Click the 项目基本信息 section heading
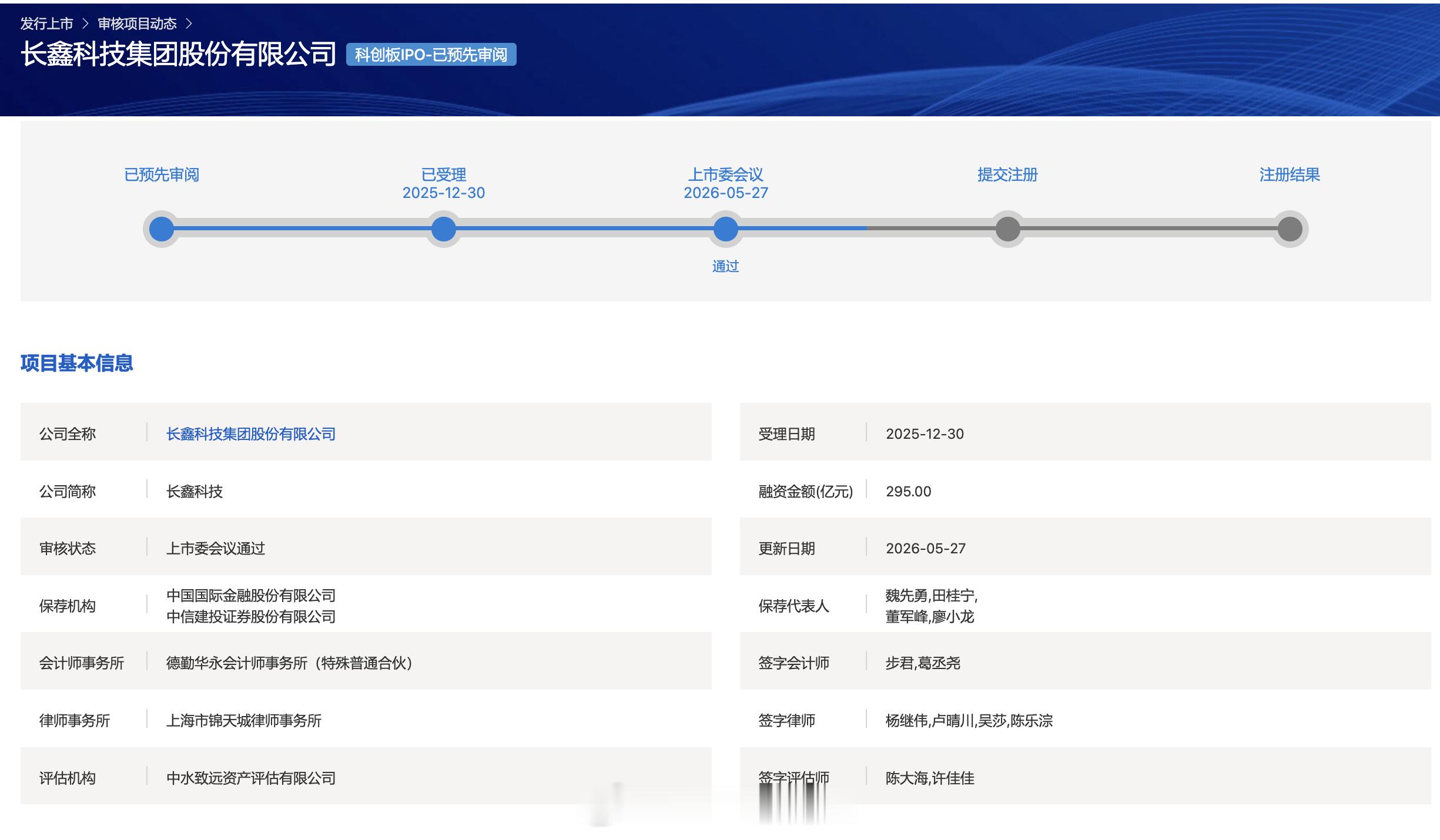Image resolution: width=1440 pixels, height=840 pixels. tap(77, 363)
